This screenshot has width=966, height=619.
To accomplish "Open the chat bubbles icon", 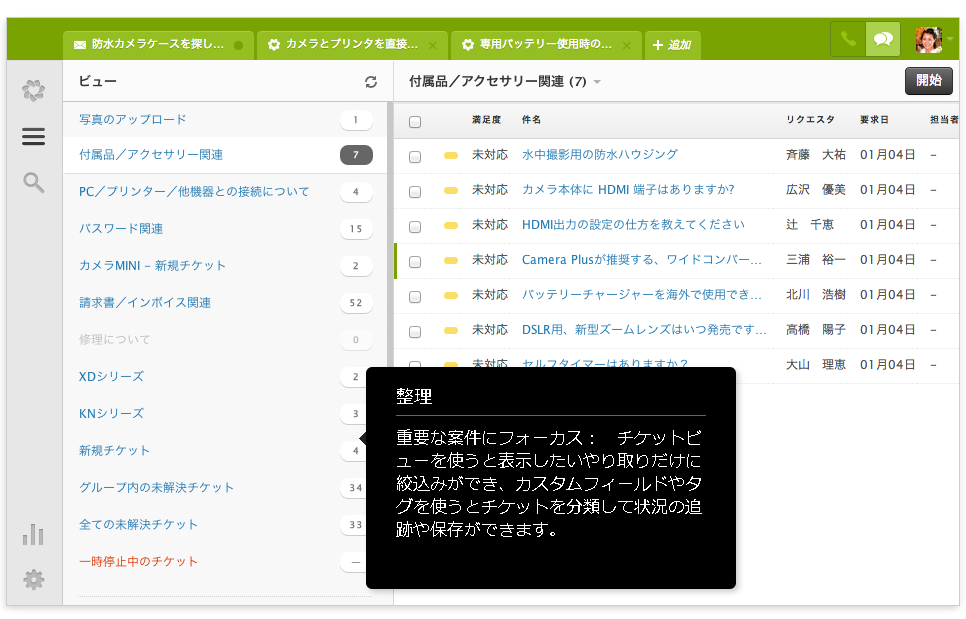I will (883, 39).
